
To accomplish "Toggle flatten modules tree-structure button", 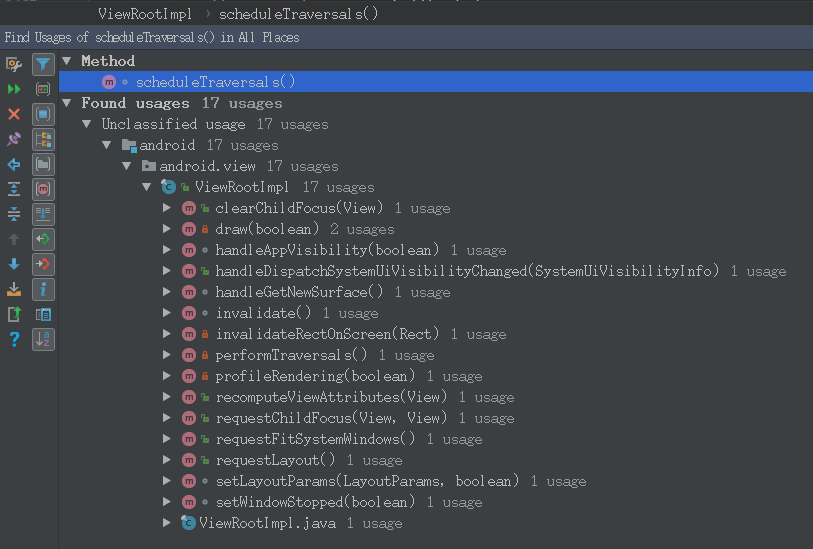I will tap(43, 139).
